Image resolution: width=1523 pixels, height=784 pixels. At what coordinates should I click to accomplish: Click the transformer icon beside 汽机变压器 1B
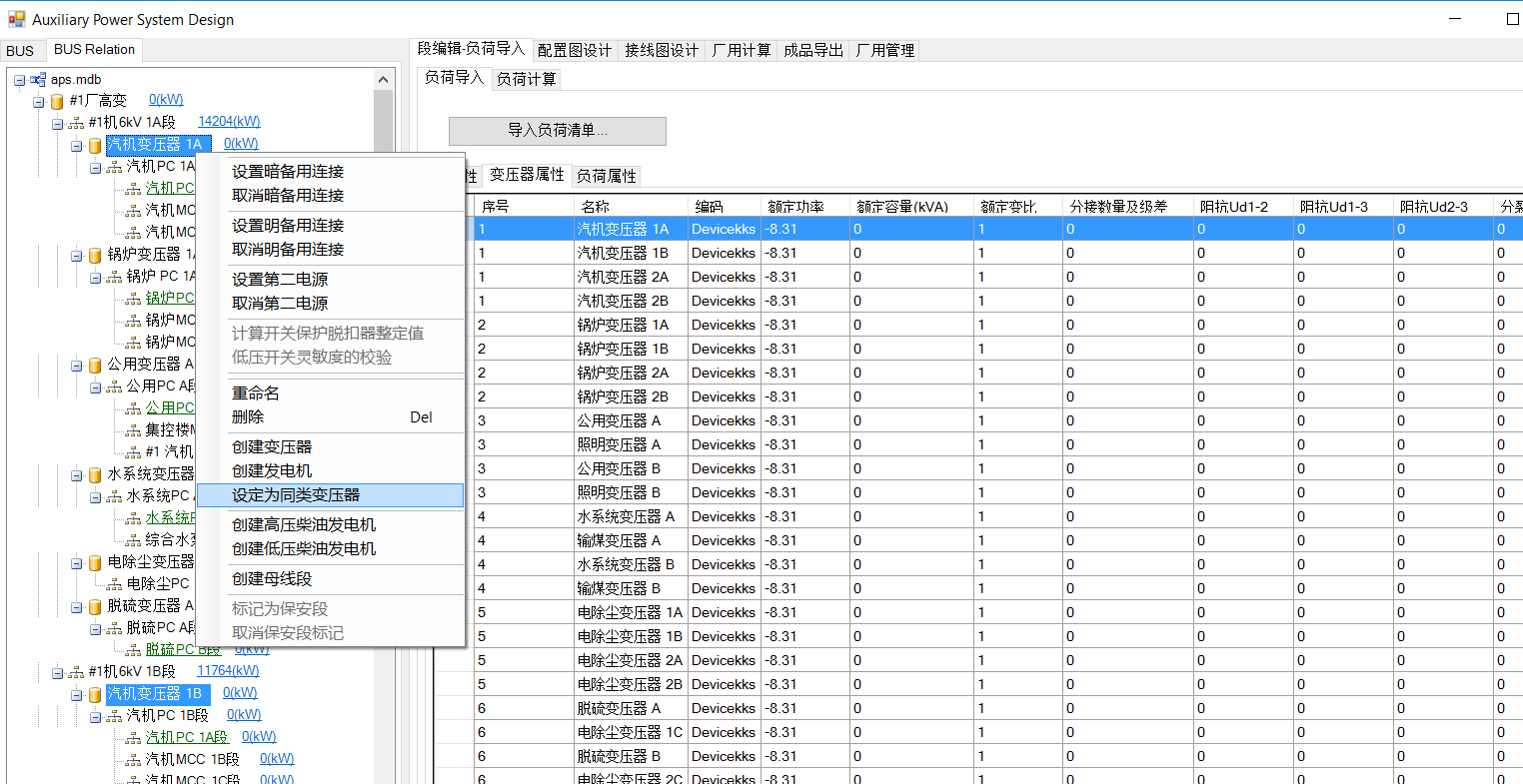(95, 694)
